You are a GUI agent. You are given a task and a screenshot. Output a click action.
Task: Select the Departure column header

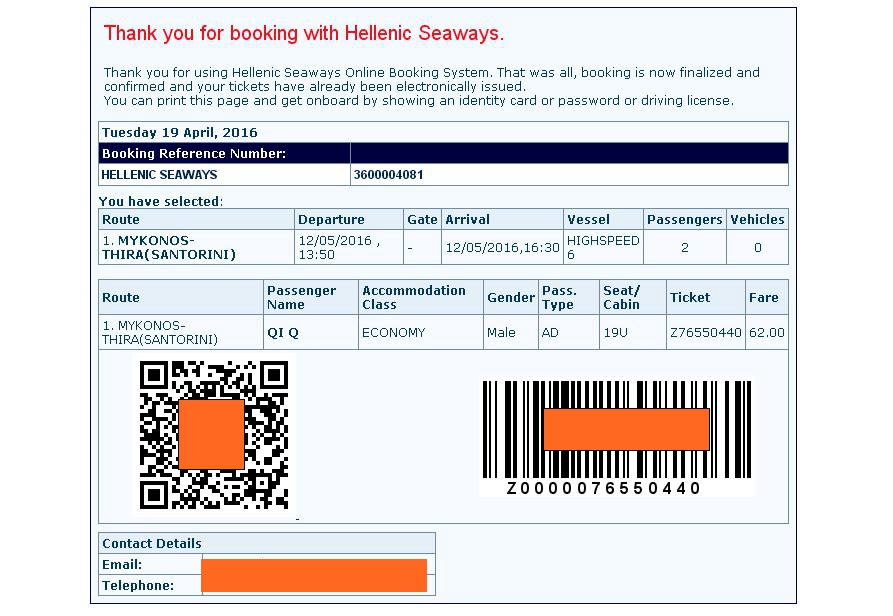click(x=332, y=219)
